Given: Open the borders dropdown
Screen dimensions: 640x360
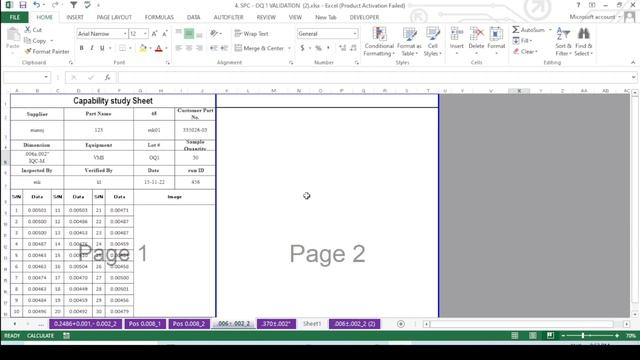Looking at the screenshot, I should 130,48.
